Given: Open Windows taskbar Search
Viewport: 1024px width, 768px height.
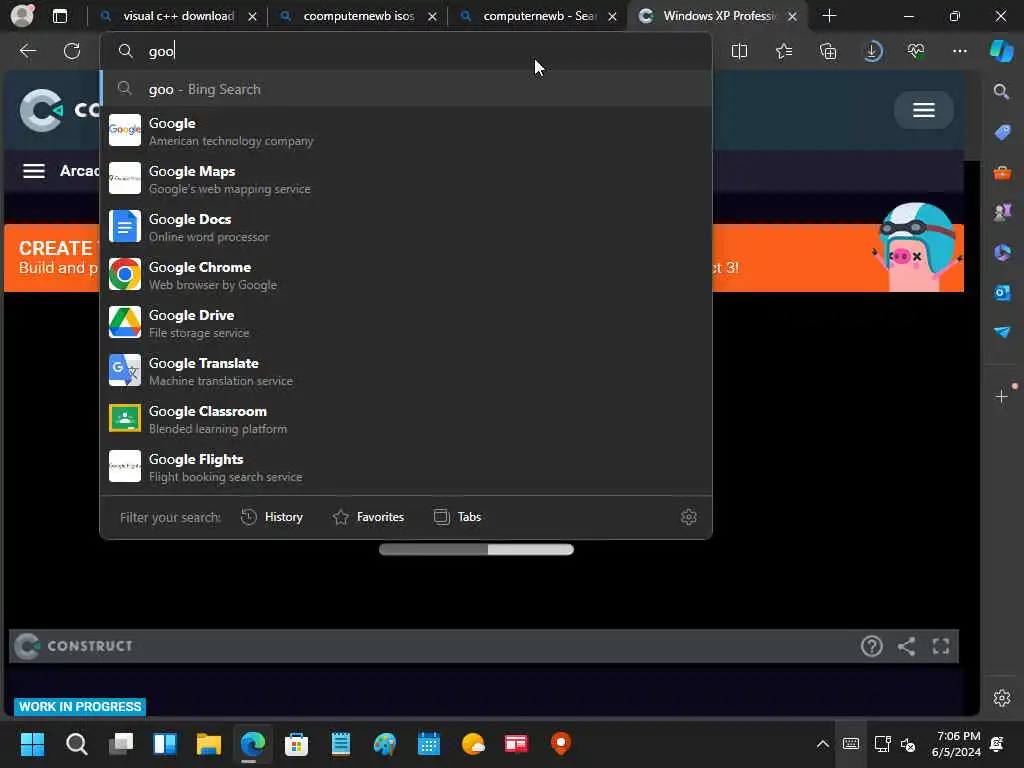Looking at the screenshot, I should (x=76, y=744).
